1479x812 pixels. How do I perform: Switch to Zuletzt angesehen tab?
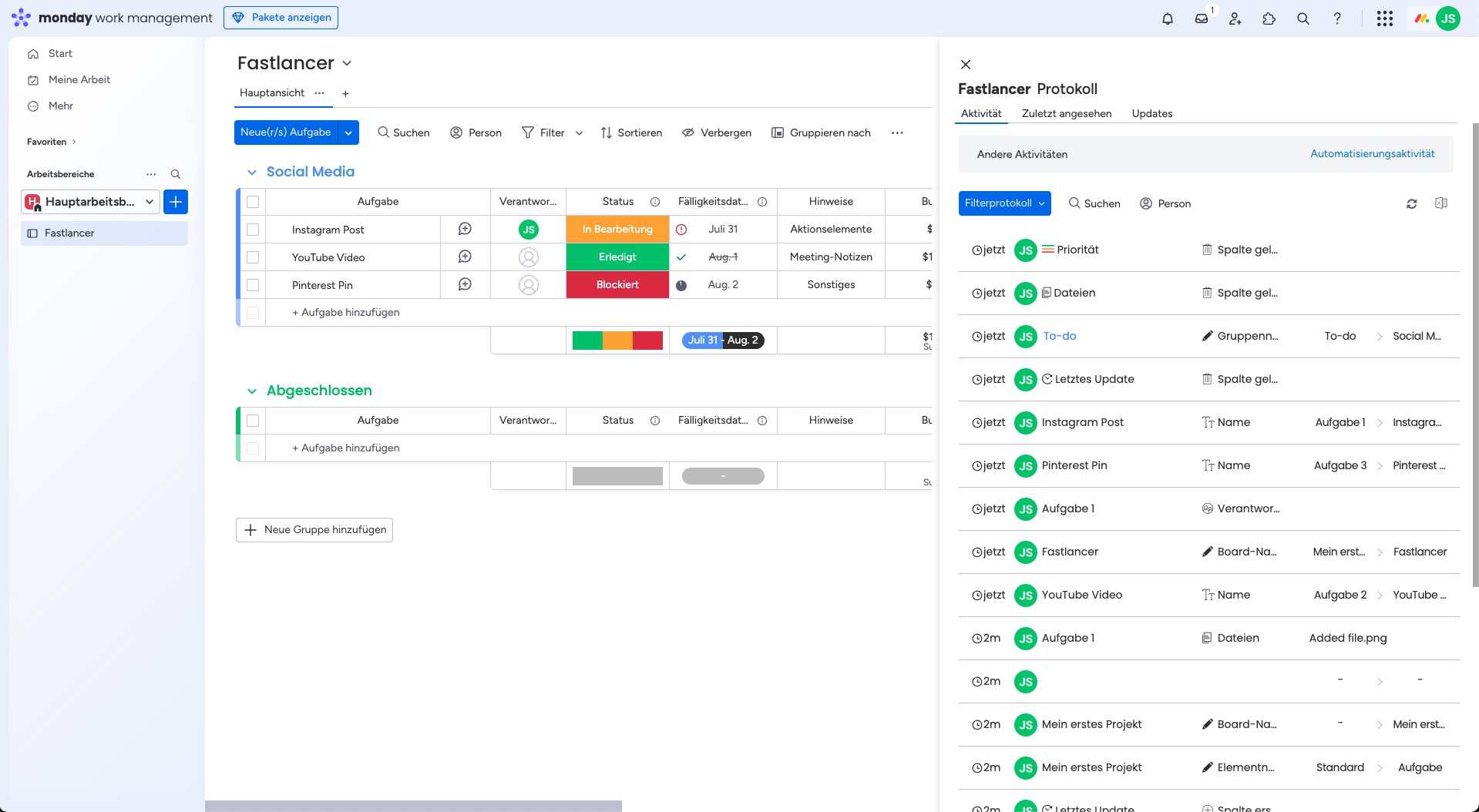click(1067, 113)
